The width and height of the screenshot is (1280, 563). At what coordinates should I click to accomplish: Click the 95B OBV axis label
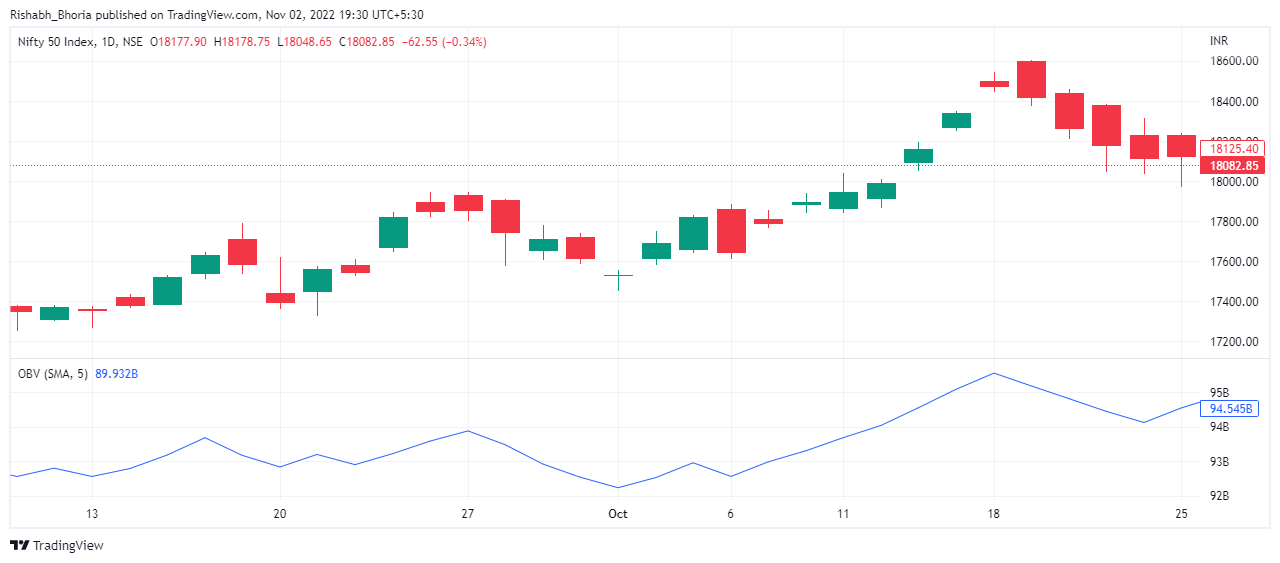[x=1220, y=393]
